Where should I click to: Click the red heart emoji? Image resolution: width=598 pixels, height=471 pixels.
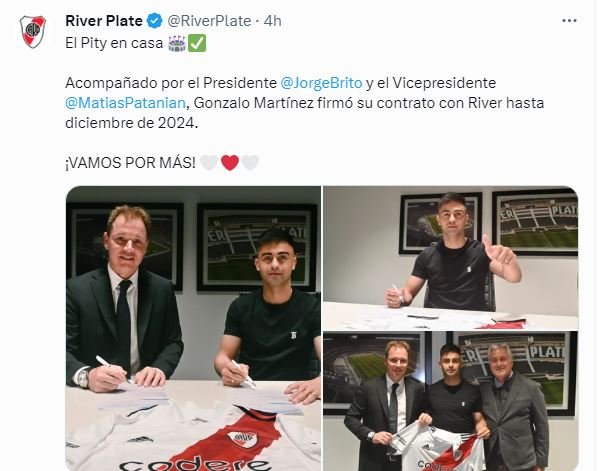pos(230,163)
